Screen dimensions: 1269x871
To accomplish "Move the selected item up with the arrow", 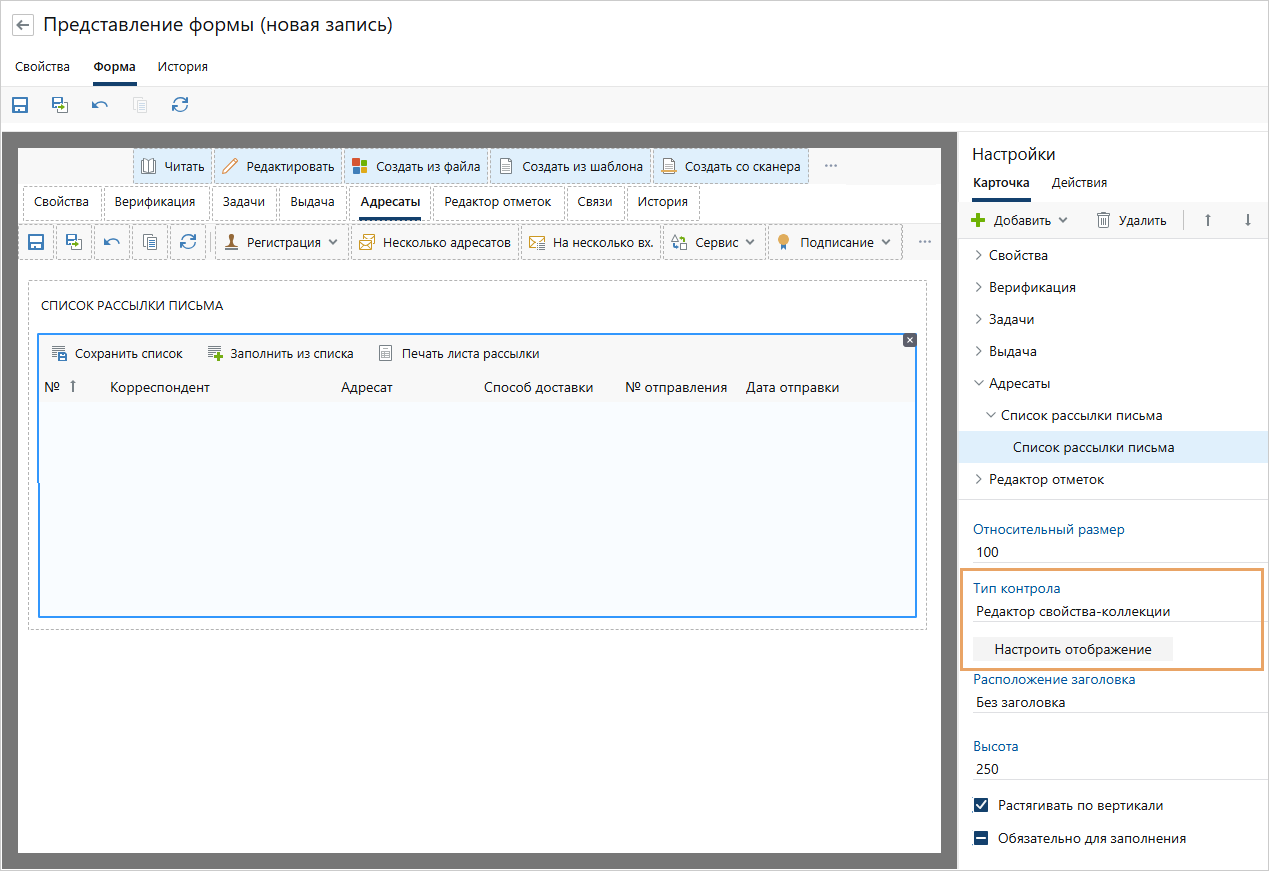I will coord(1208,220).
